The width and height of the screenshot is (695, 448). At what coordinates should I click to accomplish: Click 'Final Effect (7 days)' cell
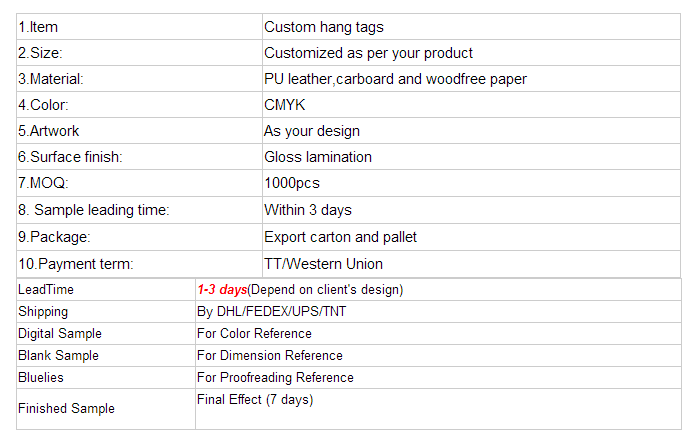coord(438,409)
